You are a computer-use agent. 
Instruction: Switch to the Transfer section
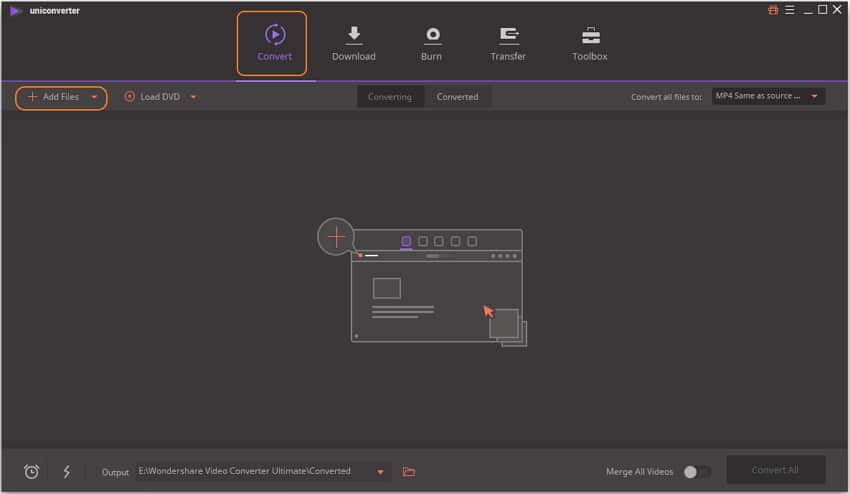508,43
